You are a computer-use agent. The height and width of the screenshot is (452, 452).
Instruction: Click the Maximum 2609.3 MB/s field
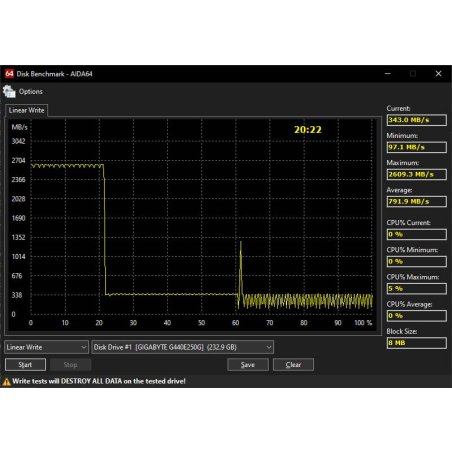416,174
